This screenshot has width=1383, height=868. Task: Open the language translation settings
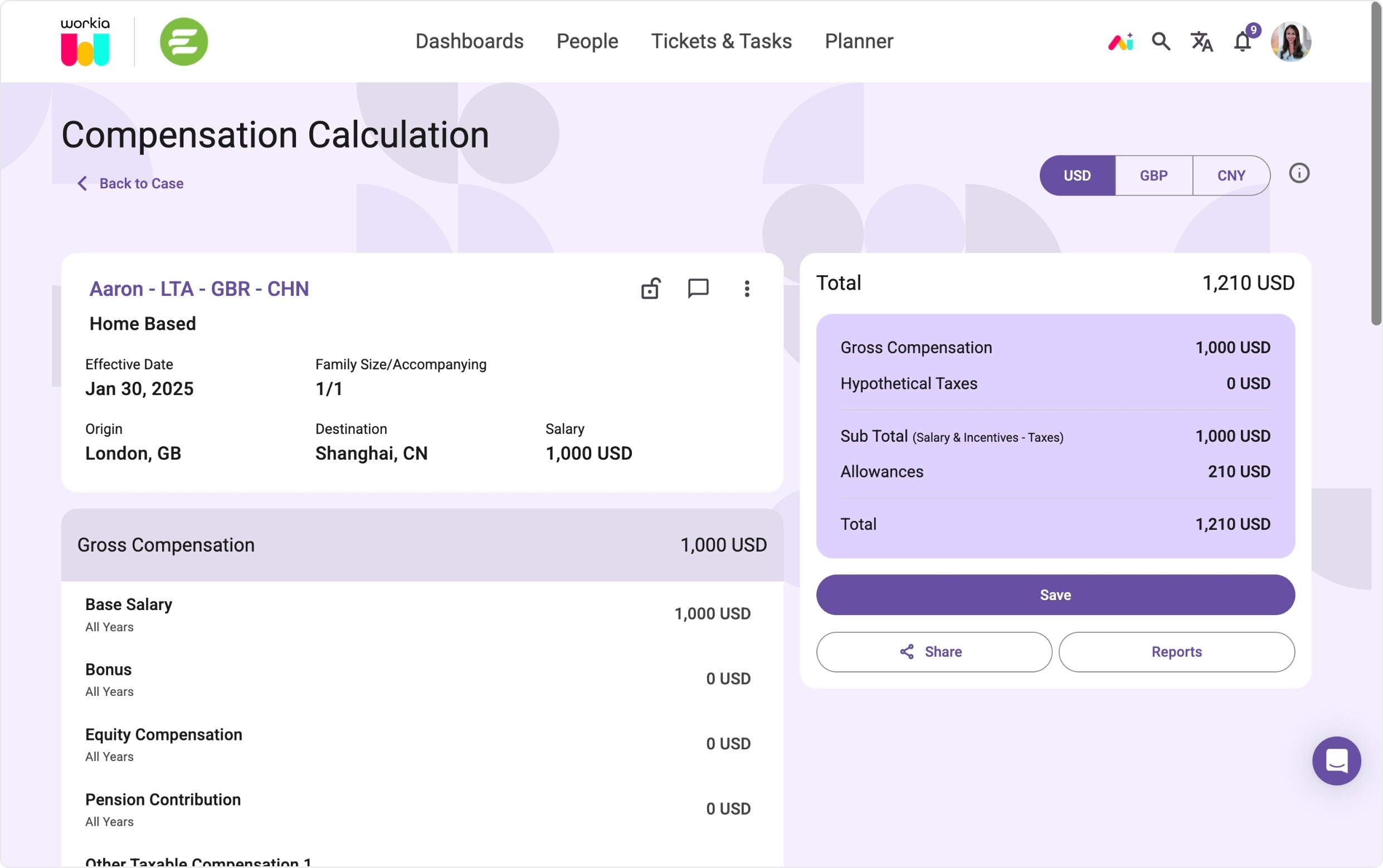[1201, 42]
